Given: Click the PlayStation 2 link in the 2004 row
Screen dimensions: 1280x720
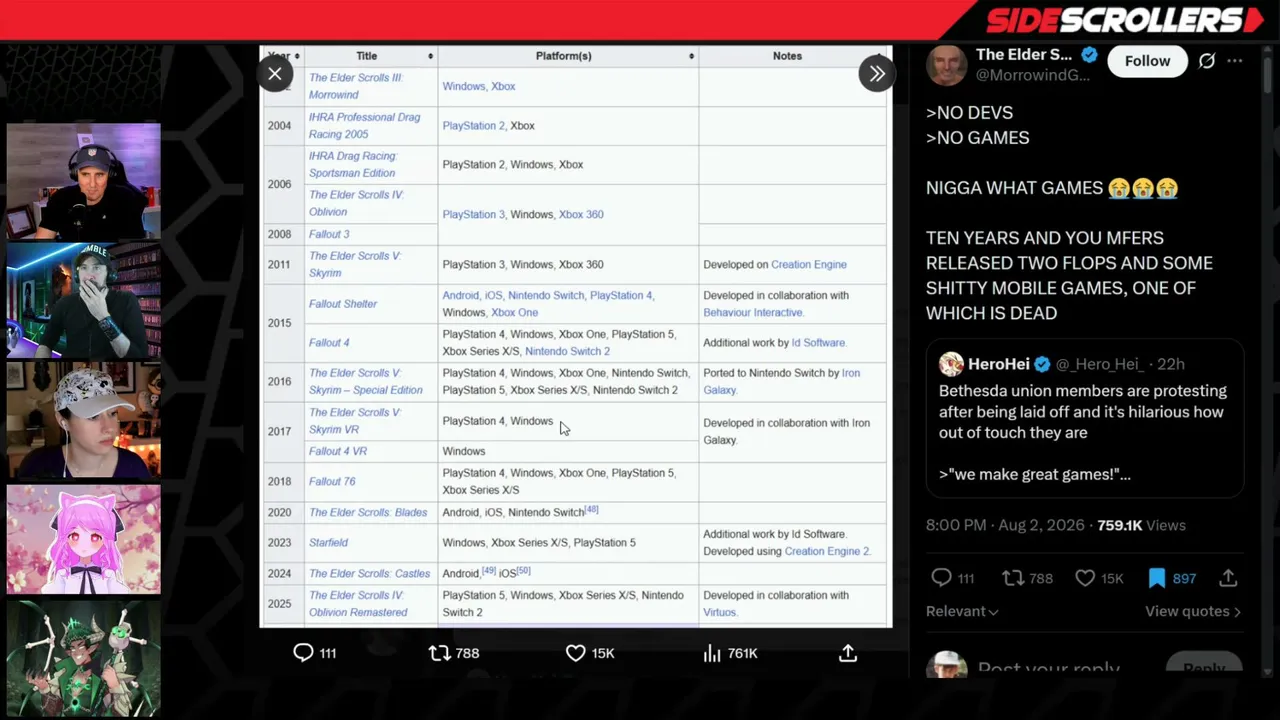Looking at the screenshot, I should click(x=474, y=126).
